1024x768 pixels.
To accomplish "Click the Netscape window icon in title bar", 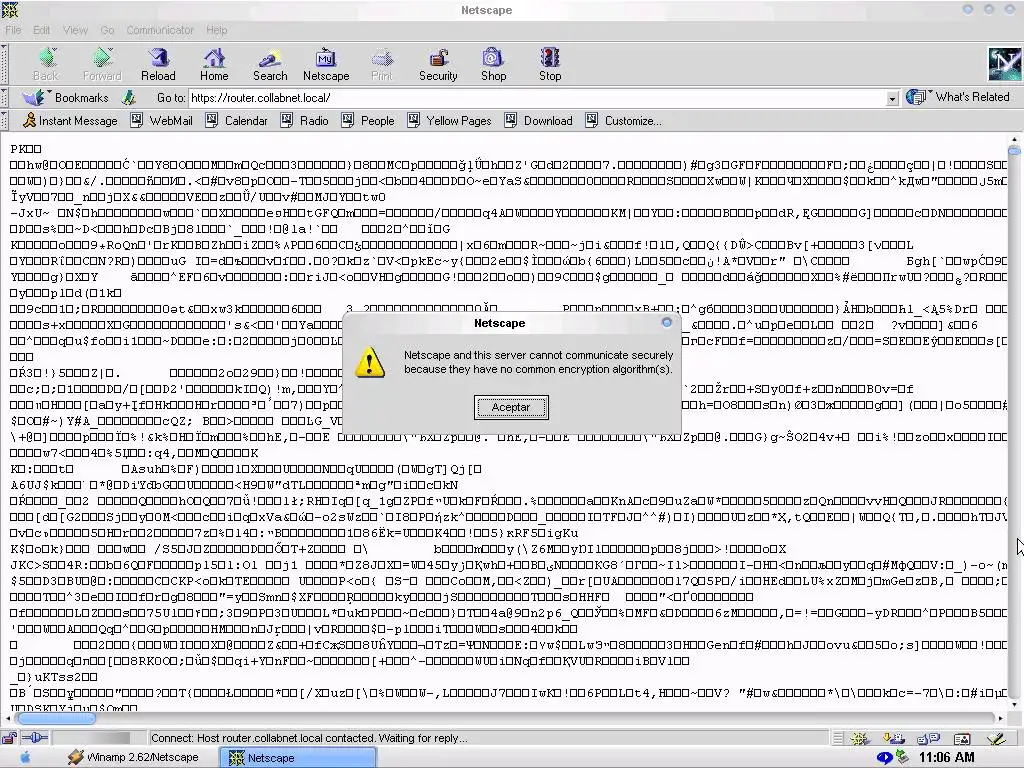I will click(10, 10).
